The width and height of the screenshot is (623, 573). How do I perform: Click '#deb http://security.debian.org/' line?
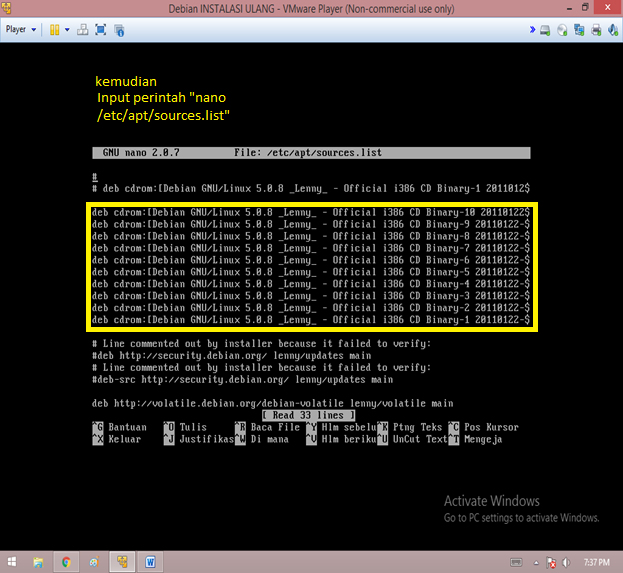[231, 356]
